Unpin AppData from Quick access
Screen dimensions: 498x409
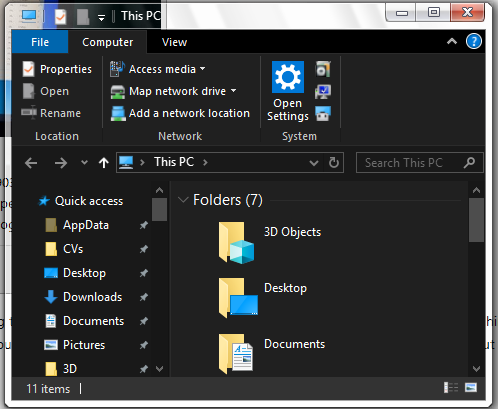[144, 225]
